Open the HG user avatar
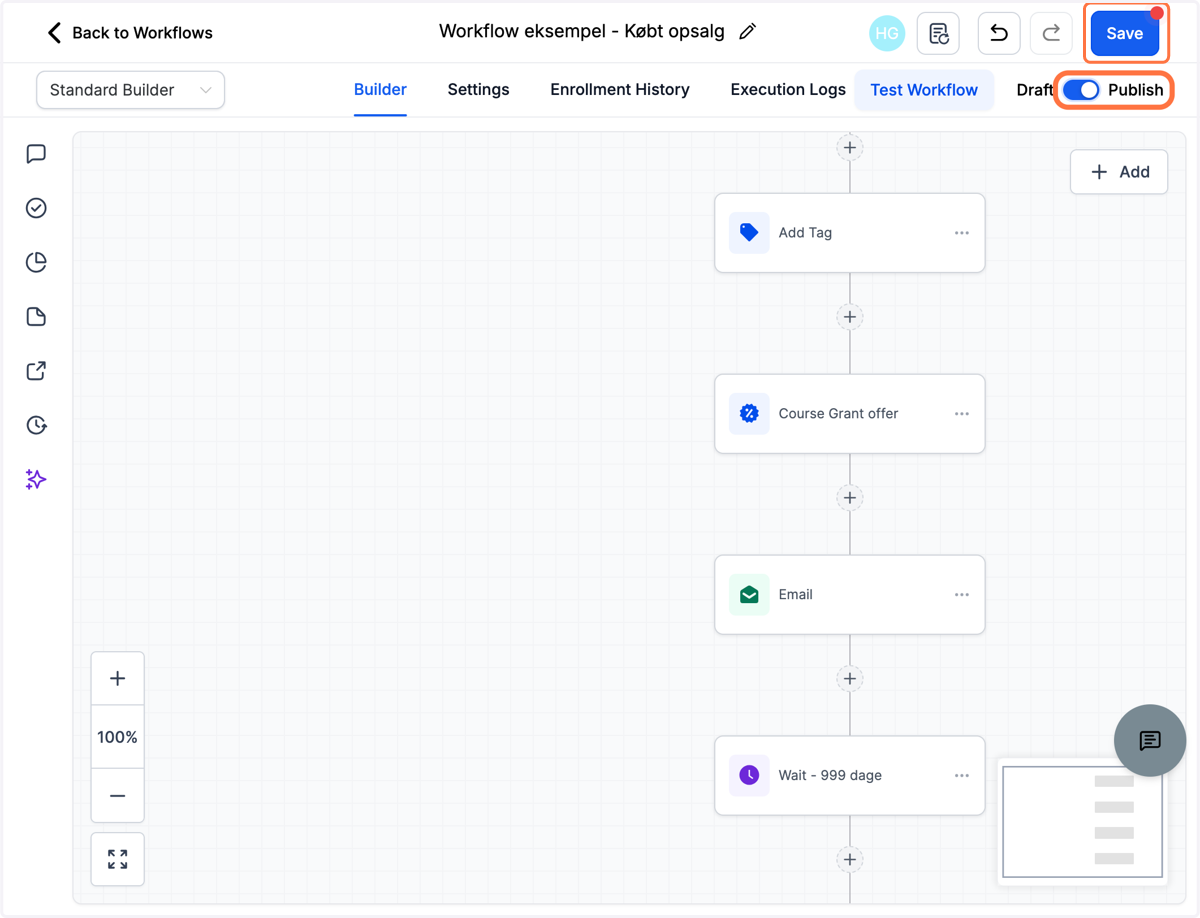The image size is (1200, 918). click(887, 33)
